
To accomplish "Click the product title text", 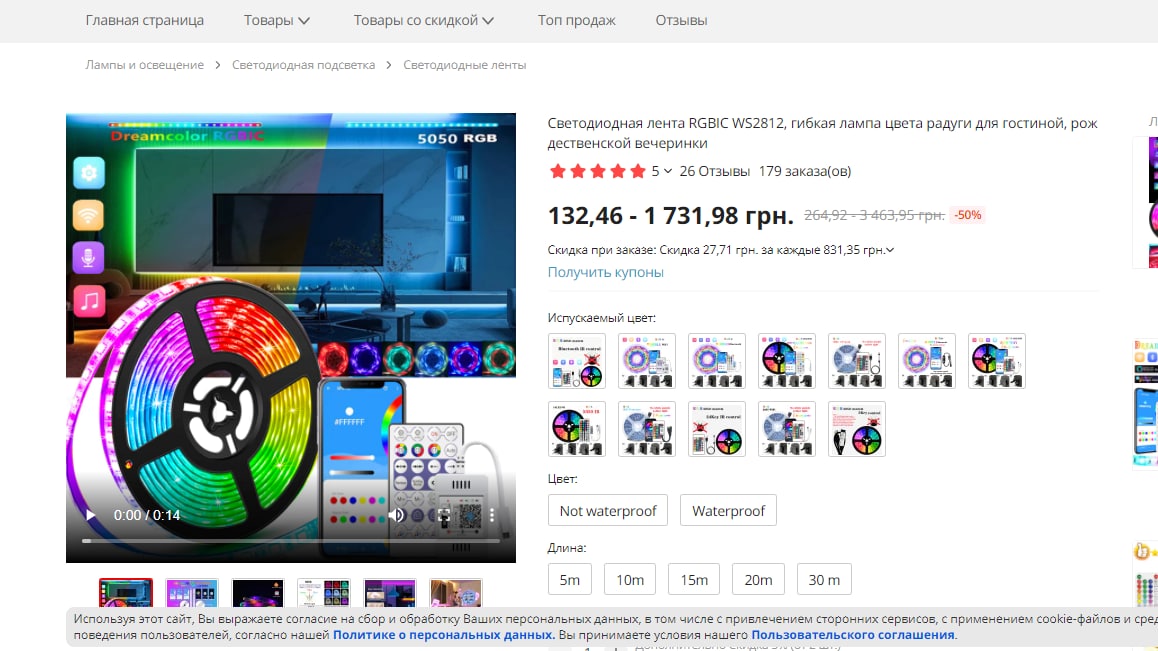I will pos(823,133).
